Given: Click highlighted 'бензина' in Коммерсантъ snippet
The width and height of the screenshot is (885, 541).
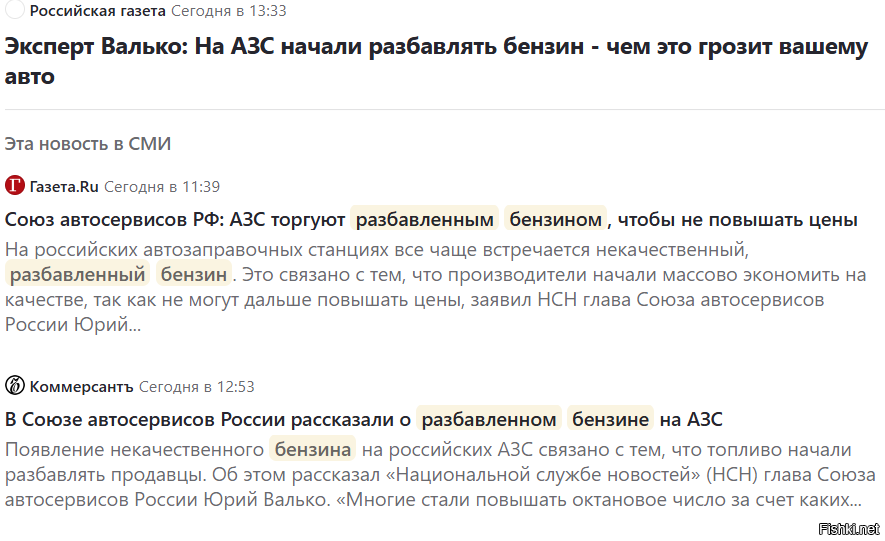Looking at the screenshot, I should point(313,449).
